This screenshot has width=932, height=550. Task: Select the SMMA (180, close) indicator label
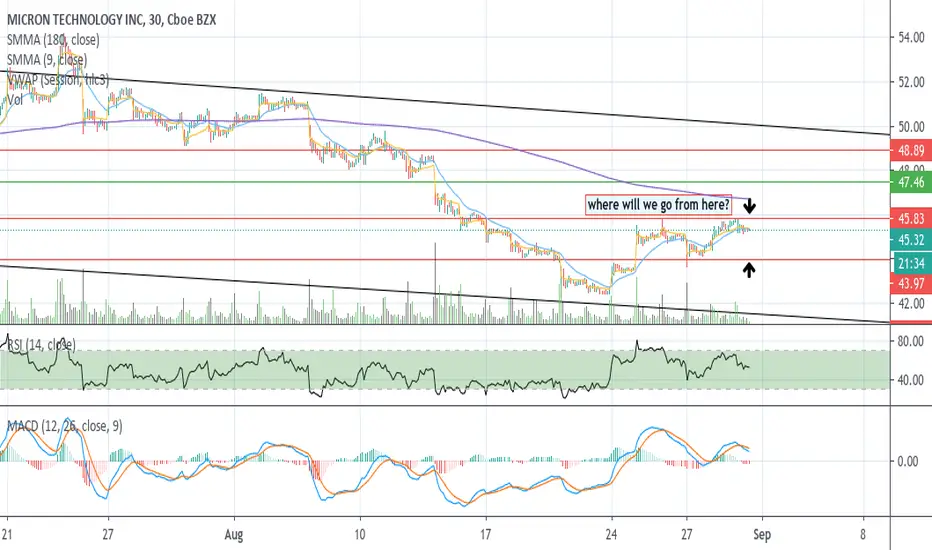[x=53, y=40]
